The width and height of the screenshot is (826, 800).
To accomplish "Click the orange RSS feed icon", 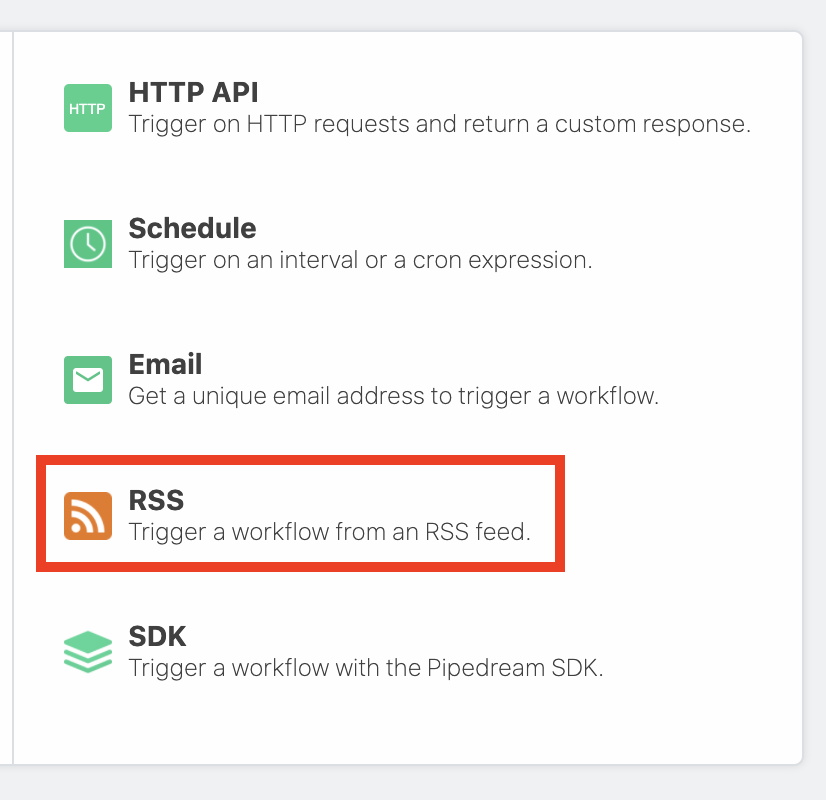I will coord(87,515).
